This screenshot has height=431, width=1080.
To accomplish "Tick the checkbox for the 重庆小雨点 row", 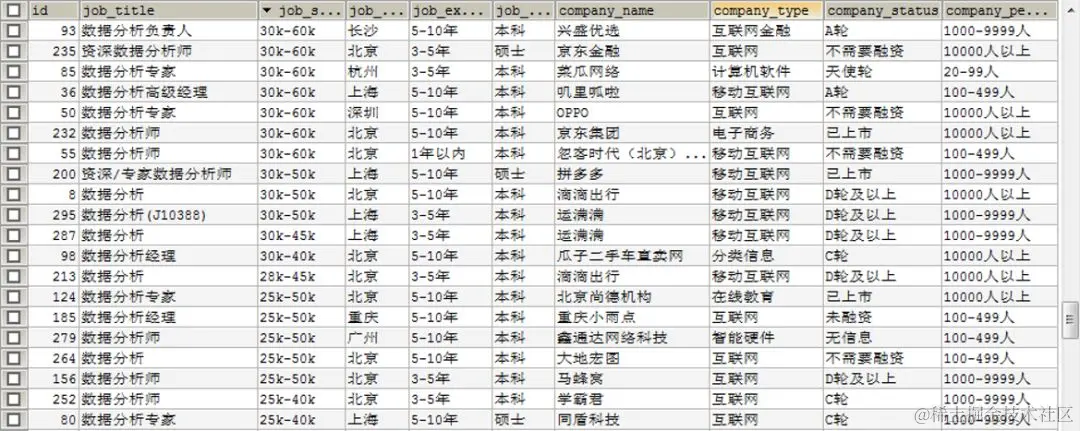I will [14, 317].
